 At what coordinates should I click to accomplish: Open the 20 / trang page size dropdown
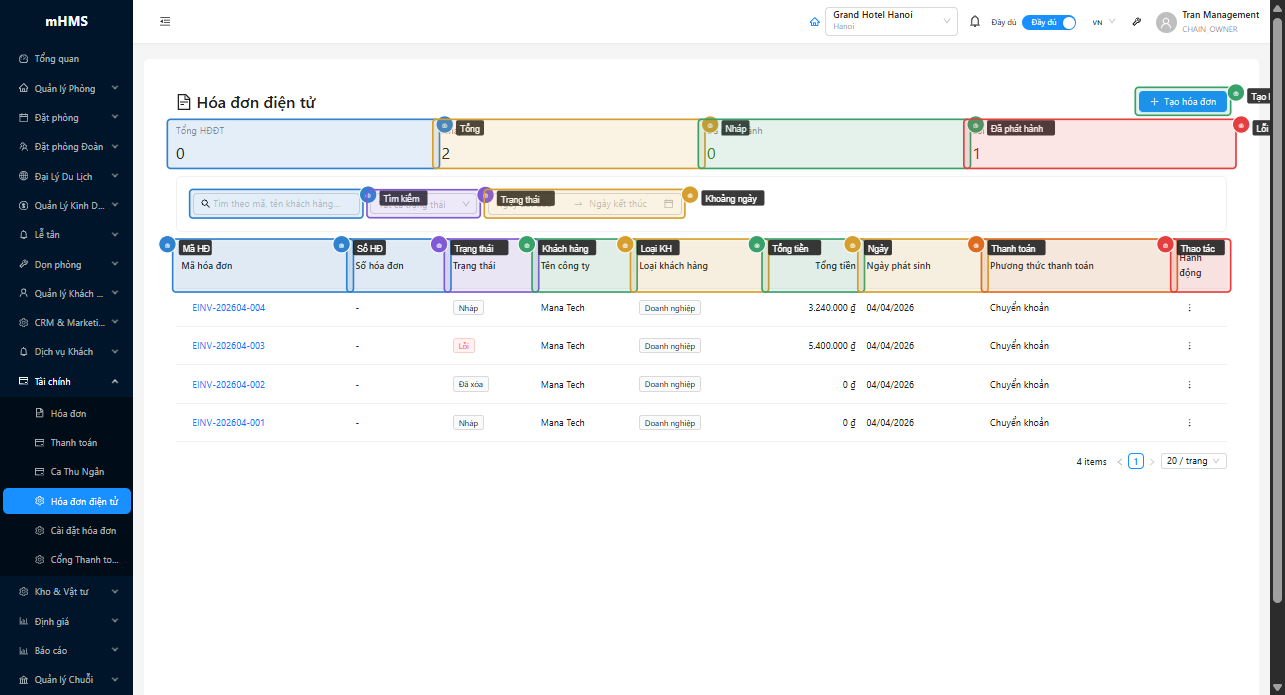pyautogui.click(x=1193, y=461)
